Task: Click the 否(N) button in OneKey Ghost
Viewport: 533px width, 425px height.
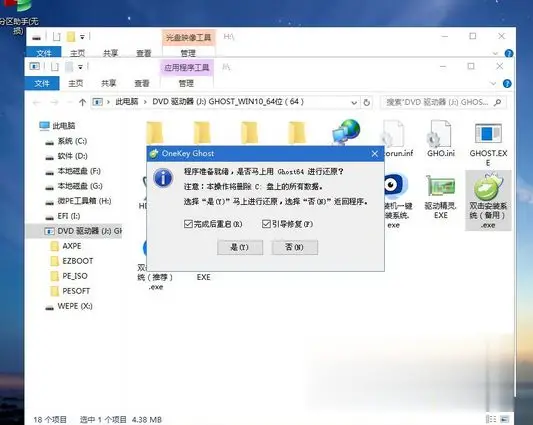Action: point(294,247)
